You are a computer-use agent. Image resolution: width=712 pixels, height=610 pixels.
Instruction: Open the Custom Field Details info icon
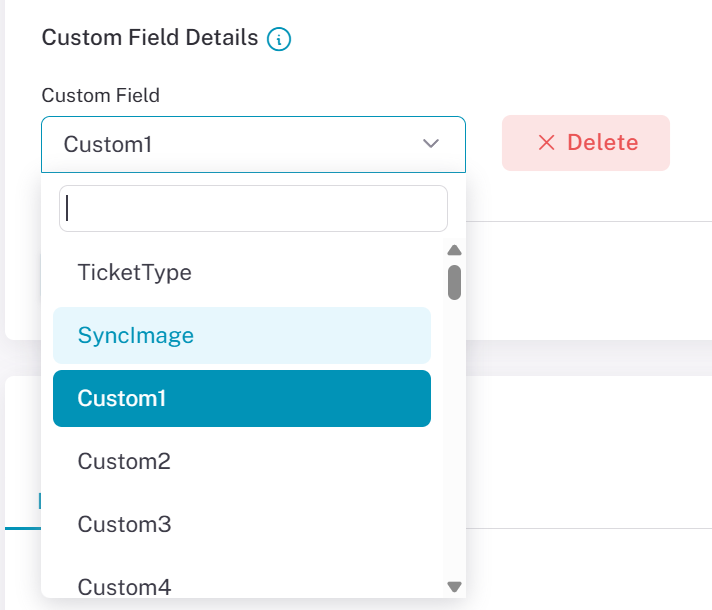pos(278,39)
